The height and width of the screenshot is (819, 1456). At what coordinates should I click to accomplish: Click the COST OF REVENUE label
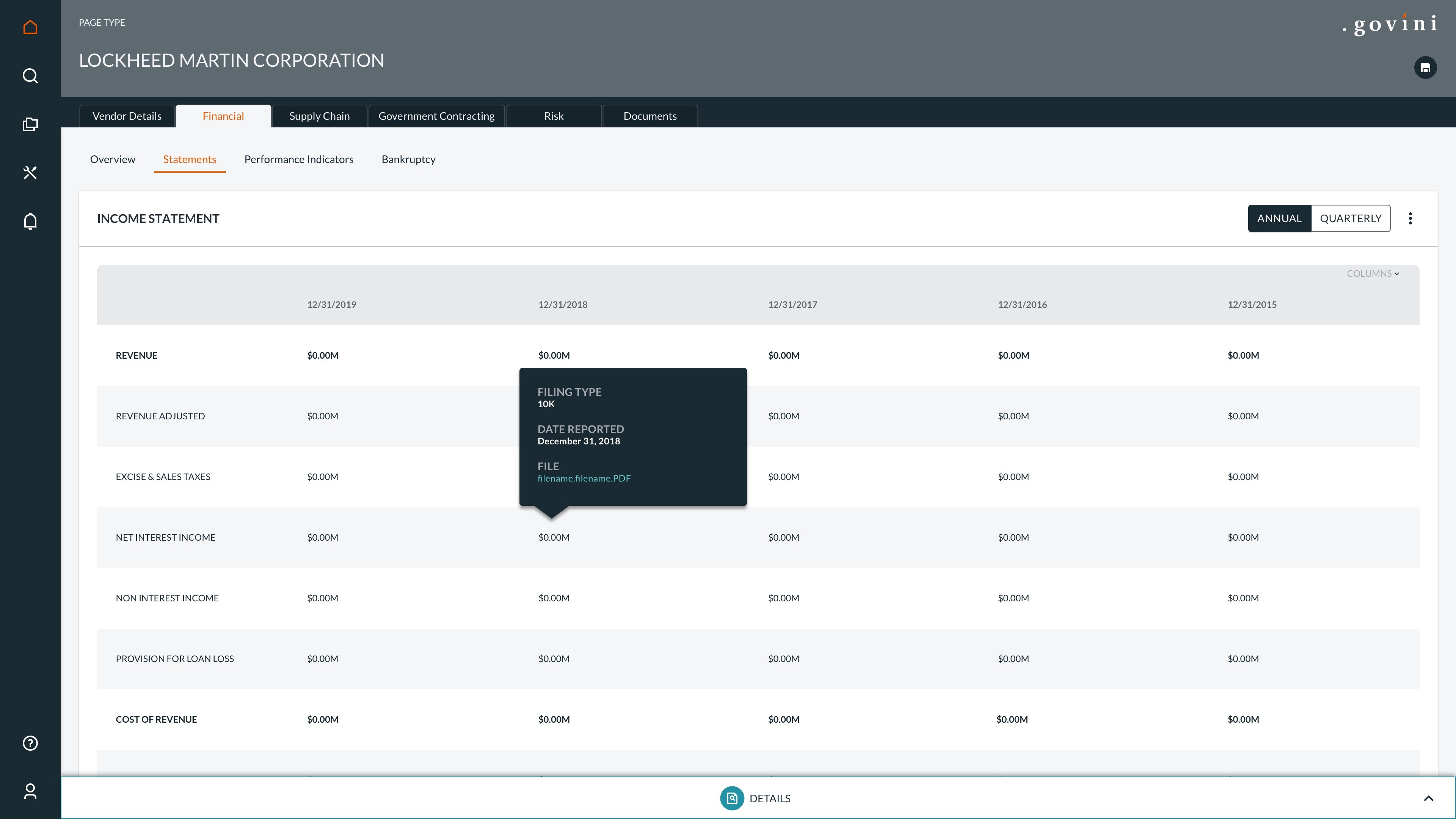tap(156, 719)
